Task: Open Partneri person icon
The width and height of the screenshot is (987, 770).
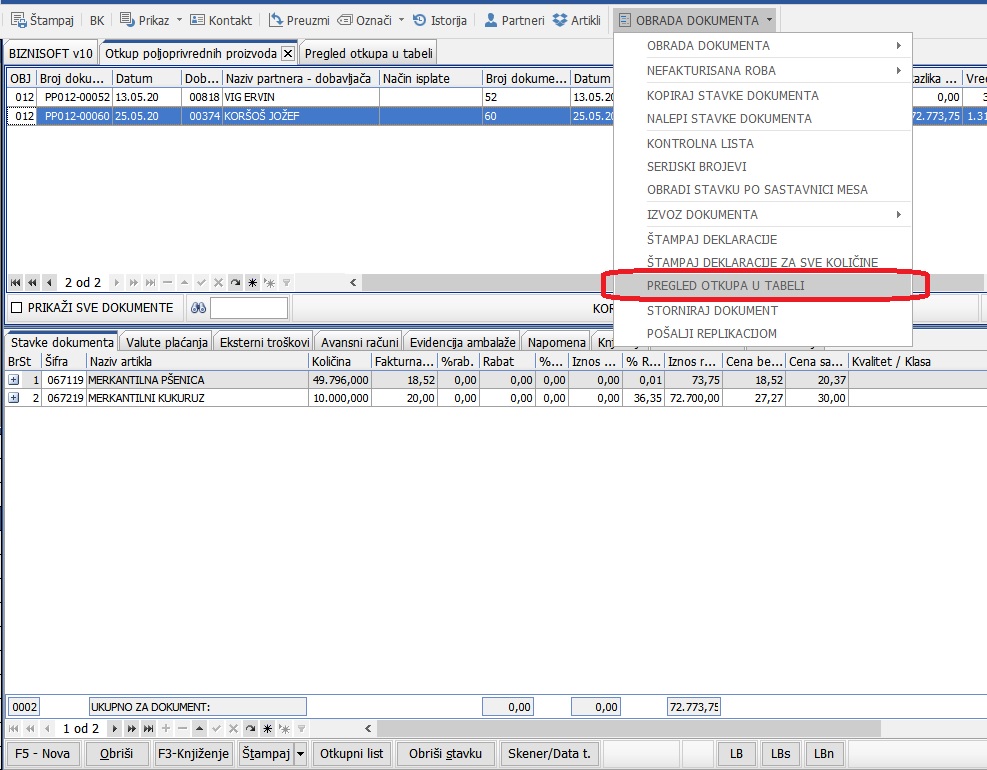Action: pos(491,20)
